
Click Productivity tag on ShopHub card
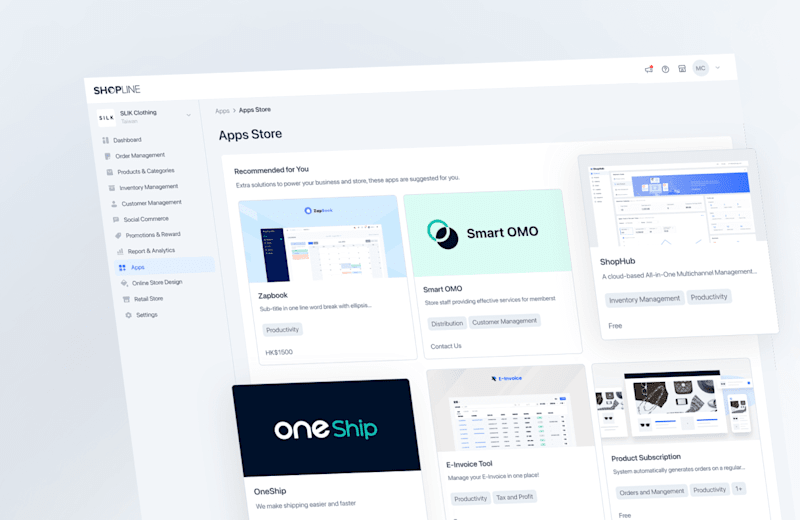point(709,297)
